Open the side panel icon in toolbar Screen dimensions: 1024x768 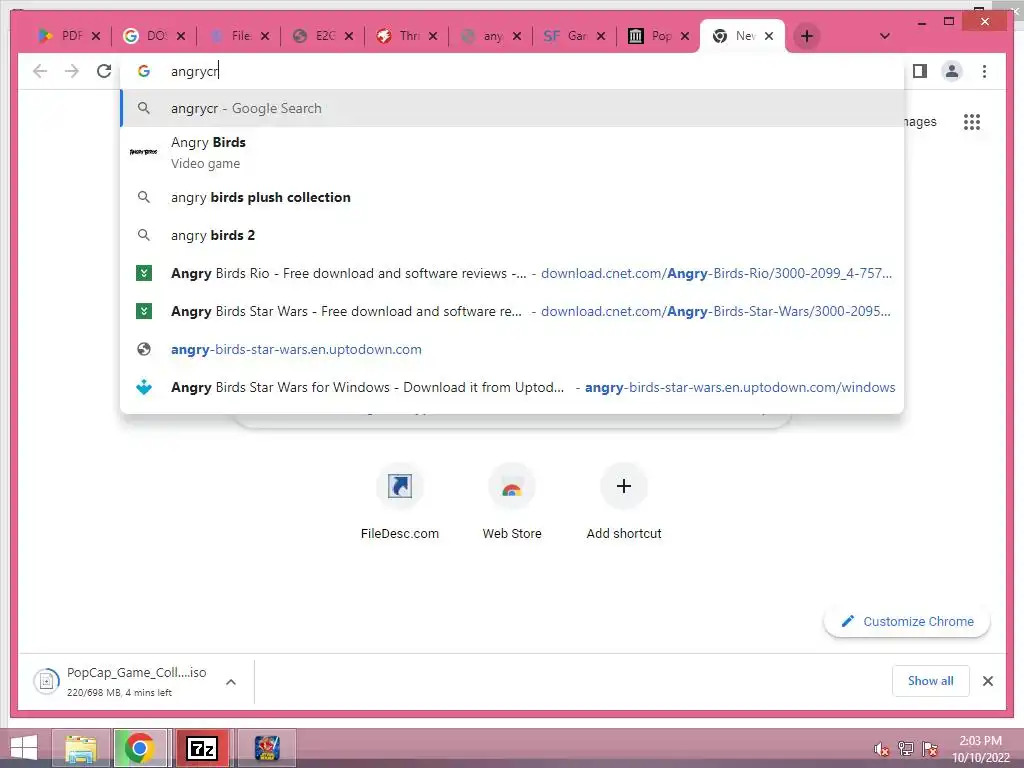920,71
